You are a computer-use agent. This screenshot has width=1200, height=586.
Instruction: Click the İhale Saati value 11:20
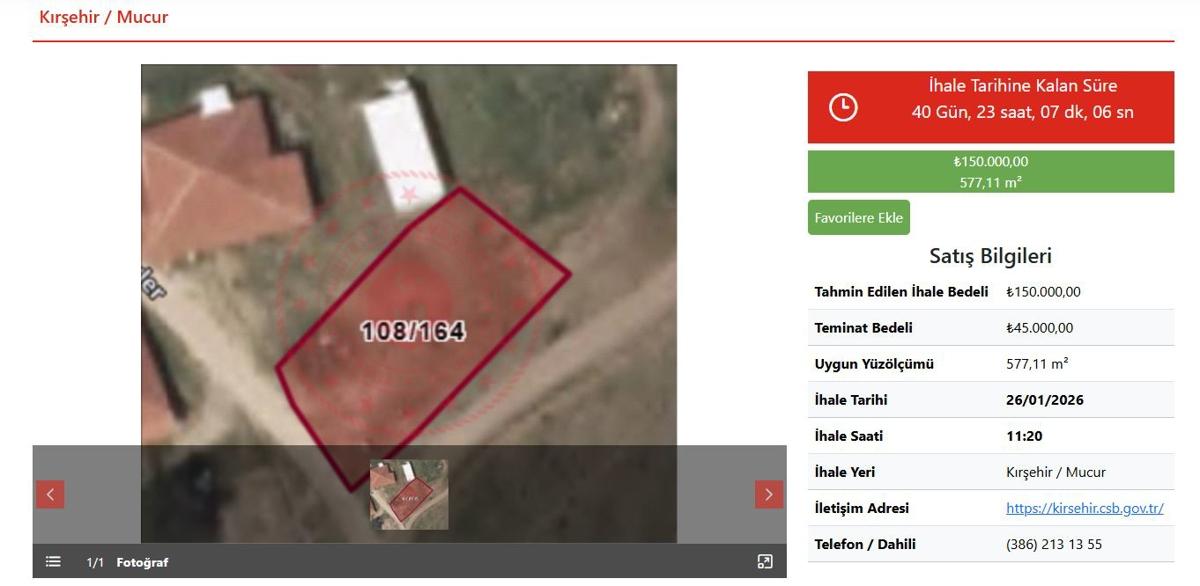[1023, 436]
